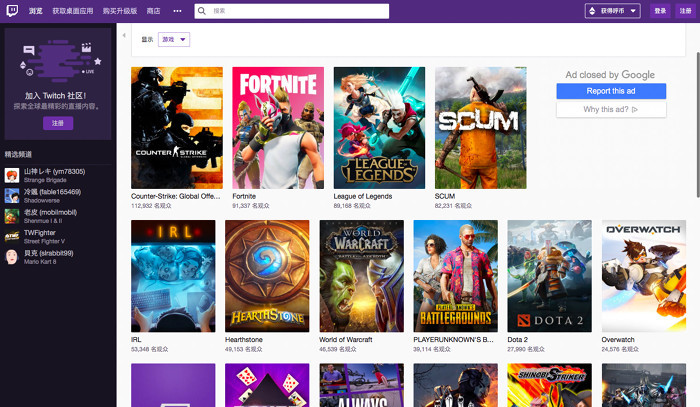Screen dimensions: 700x407
Task: Click World of Warcraft title link
Action: coord(346,340)
